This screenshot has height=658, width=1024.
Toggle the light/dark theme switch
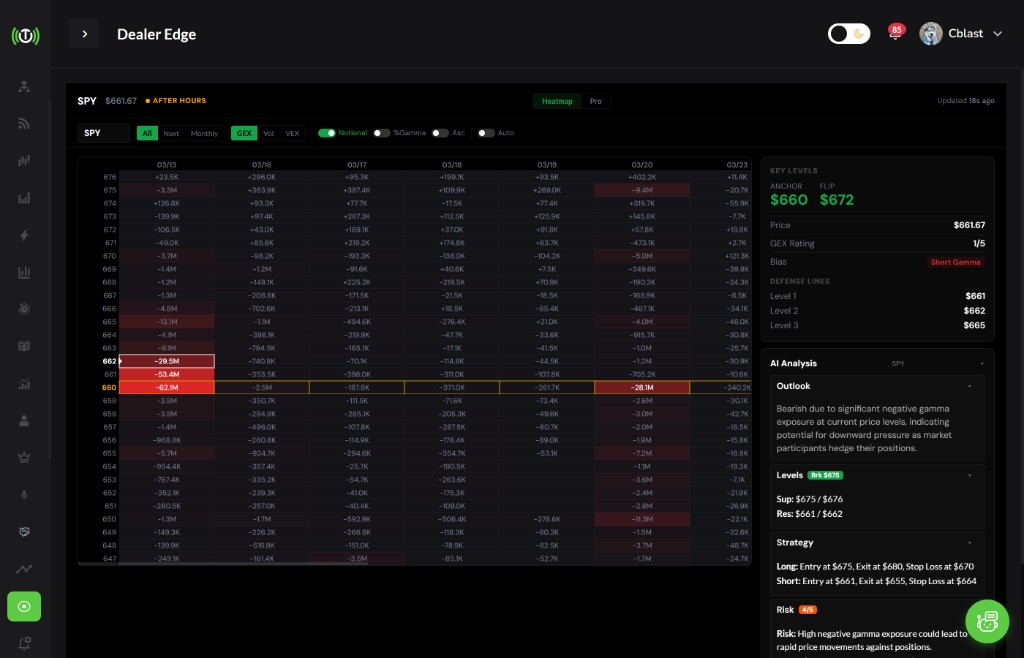[x=849, y=33]
